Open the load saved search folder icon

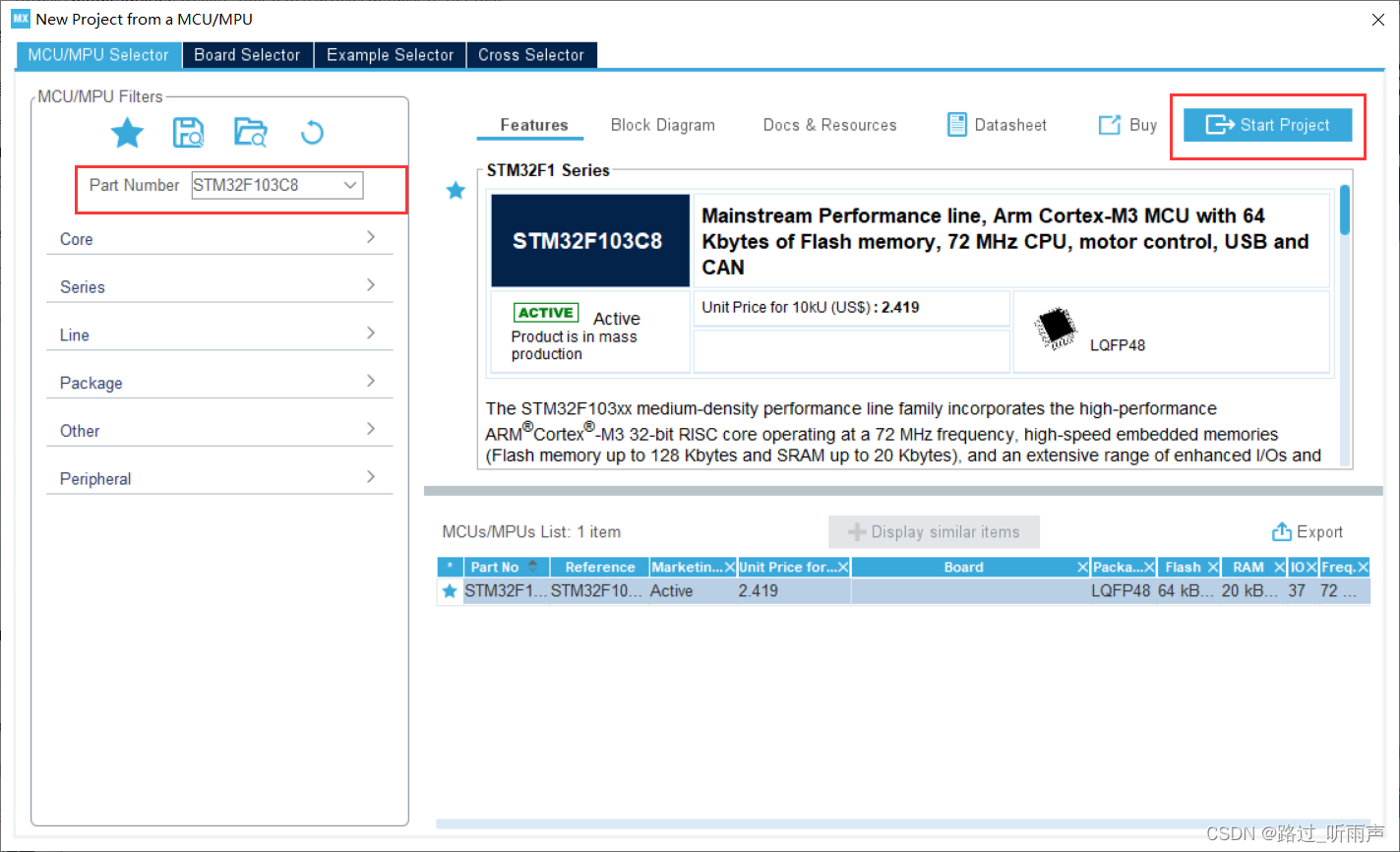pyautogui.click(x=250, y=133)
